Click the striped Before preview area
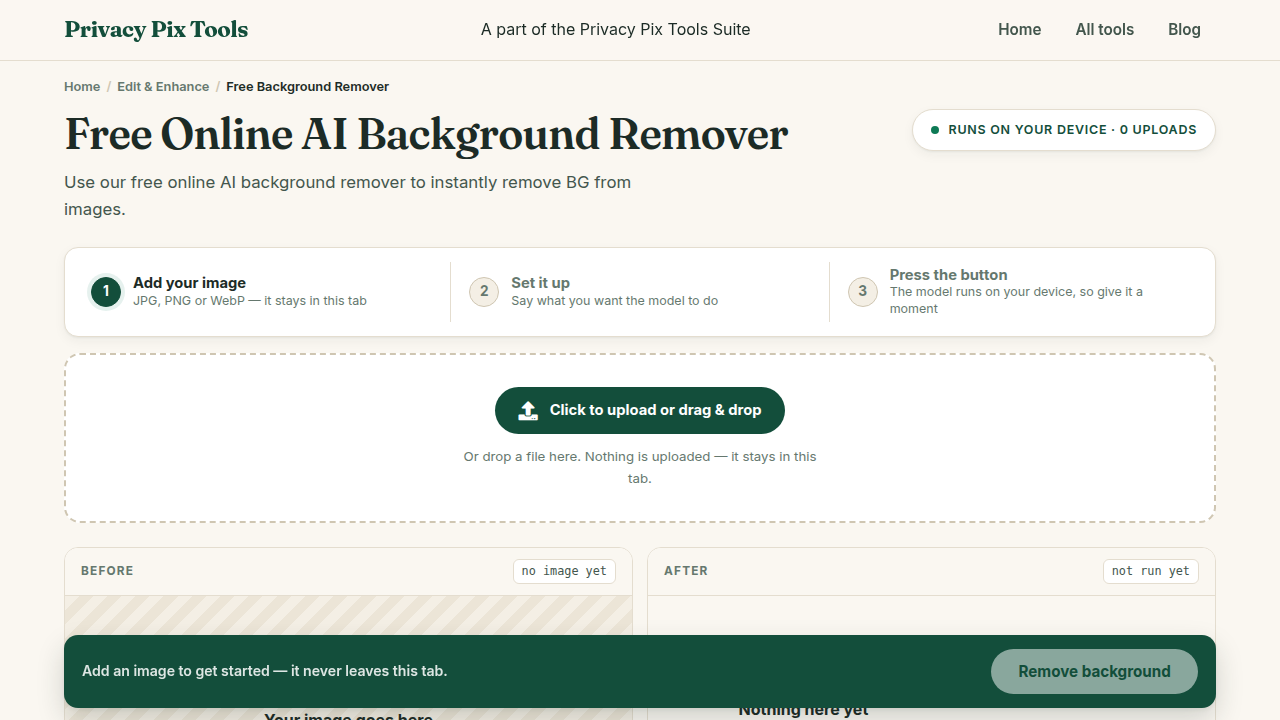1280x720 pixels. pos(348,615)
